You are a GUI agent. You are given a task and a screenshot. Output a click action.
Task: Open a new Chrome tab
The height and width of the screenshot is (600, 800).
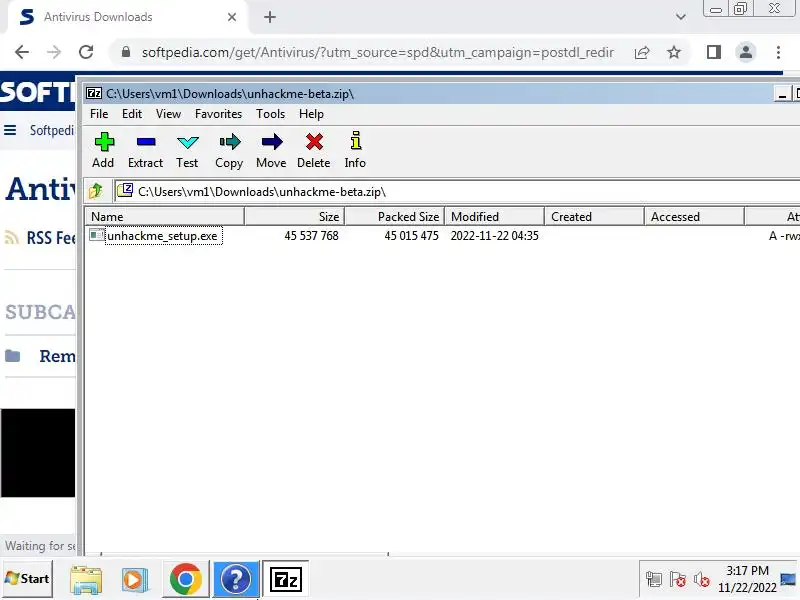tap(270, 17)
